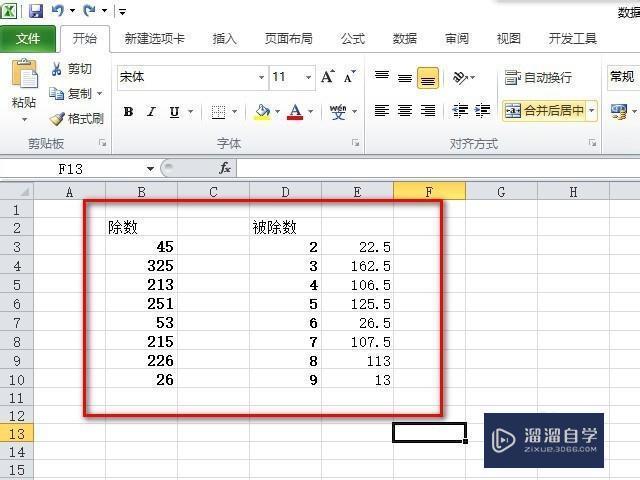This screenshot has width=640, height=480.
Task: Decrease font size with small A icon
Action: click(349, 76)
